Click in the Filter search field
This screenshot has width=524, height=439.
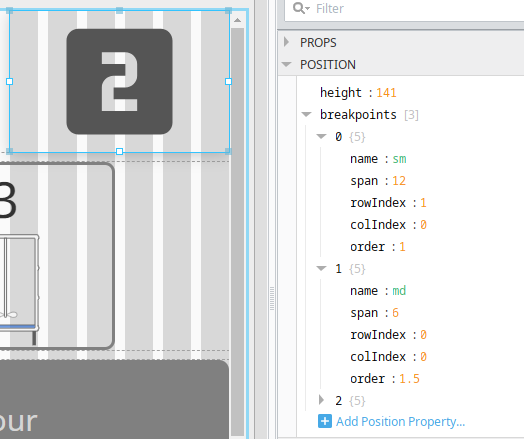coord(418,9)
